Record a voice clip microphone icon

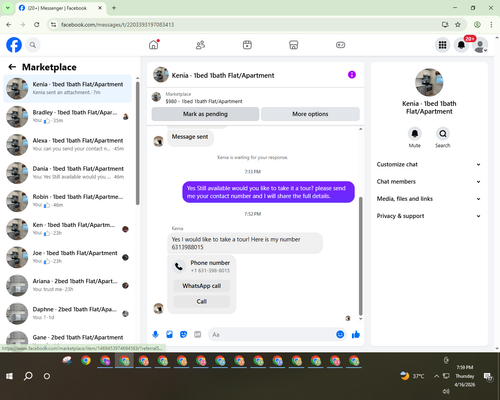point(155,334)
